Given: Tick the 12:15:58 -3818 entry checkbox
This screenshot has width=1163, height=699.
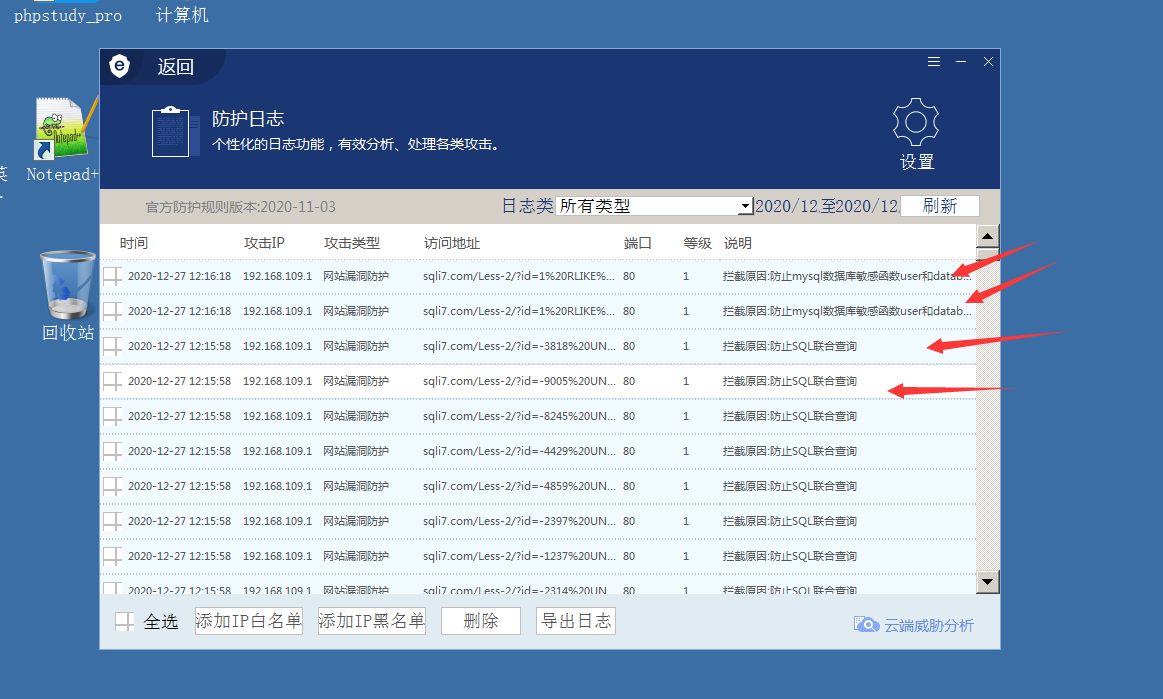Looking at the screenshot, I should click(x=113, y=346).
